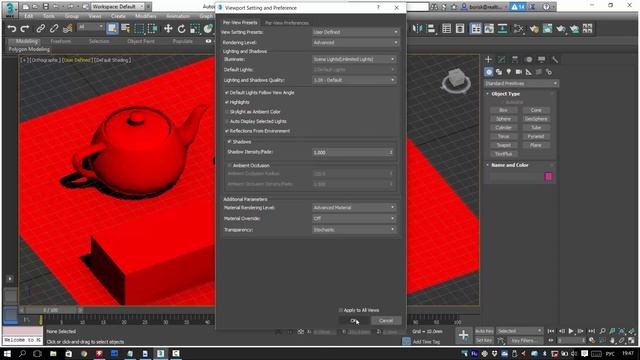The height and width of the screenshot is (360, 640).
Task: Enable the Ambient Occlusion checkbox
Action: click(229, 165)
